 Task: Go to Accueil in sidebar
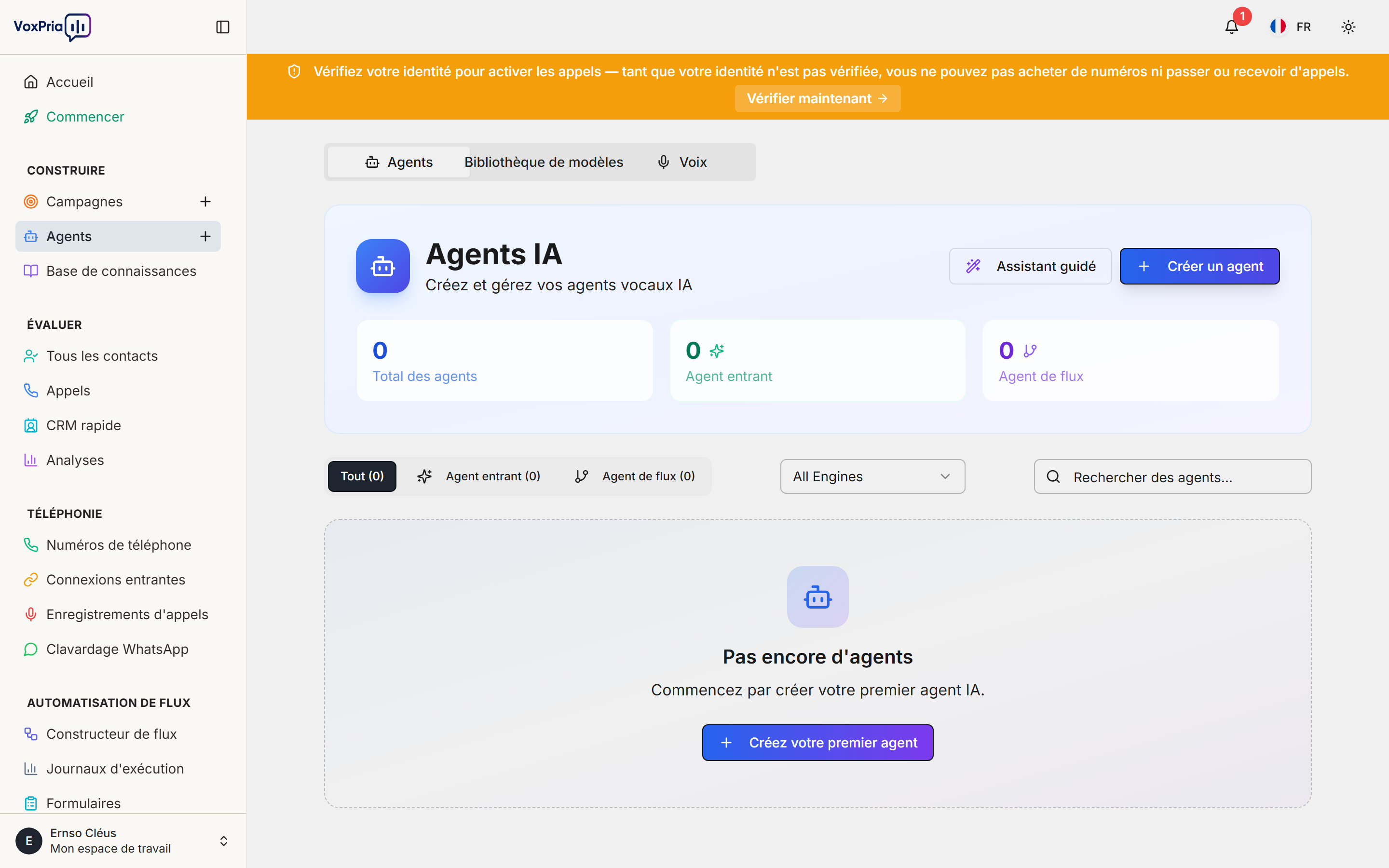(x=118, y=82)
